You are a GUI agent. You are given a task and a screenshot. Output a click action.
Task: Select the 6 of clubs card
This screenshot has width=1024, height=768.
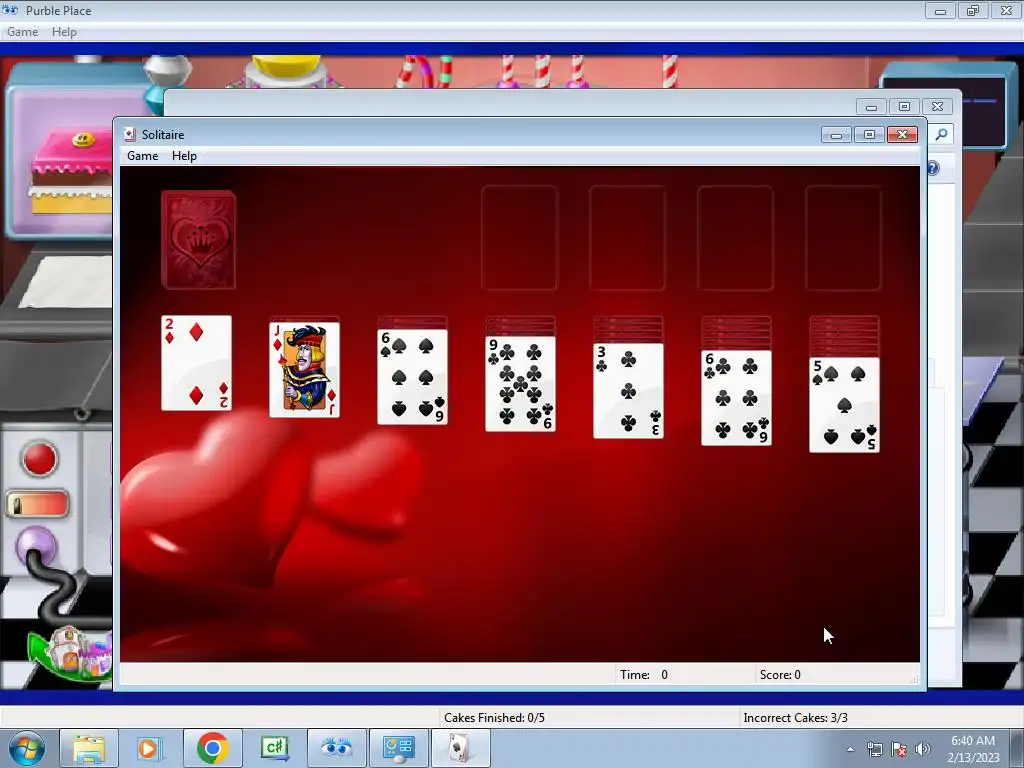(736, 398)
